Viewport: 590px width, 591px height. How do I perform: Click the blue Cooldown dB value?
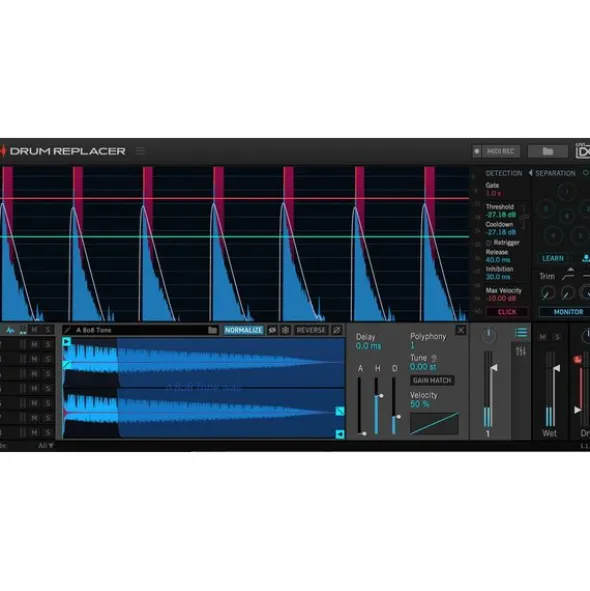(x=501, y=232)
